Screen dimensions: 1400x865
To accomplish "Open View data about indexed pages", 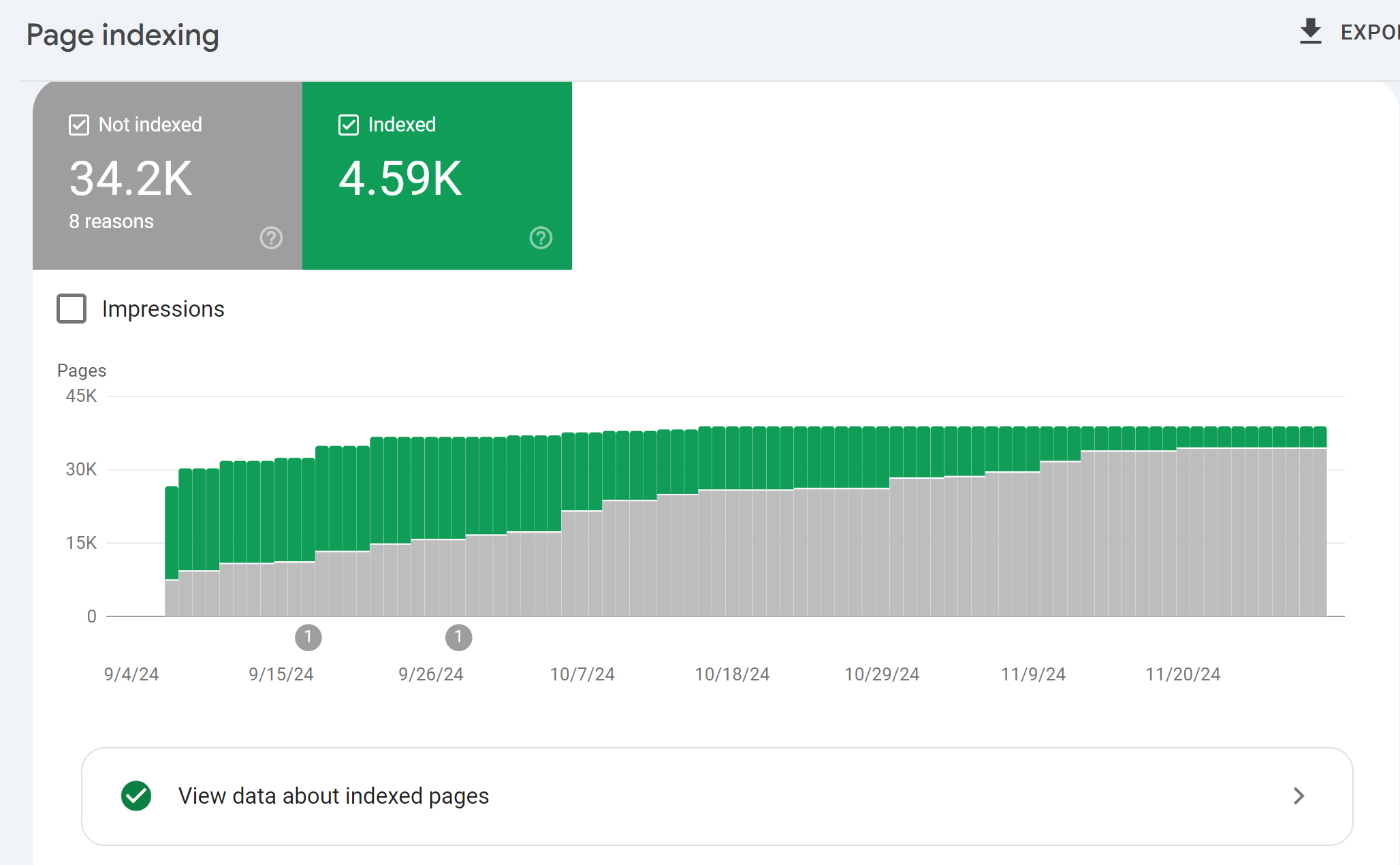I will click(x=717, y=796).
